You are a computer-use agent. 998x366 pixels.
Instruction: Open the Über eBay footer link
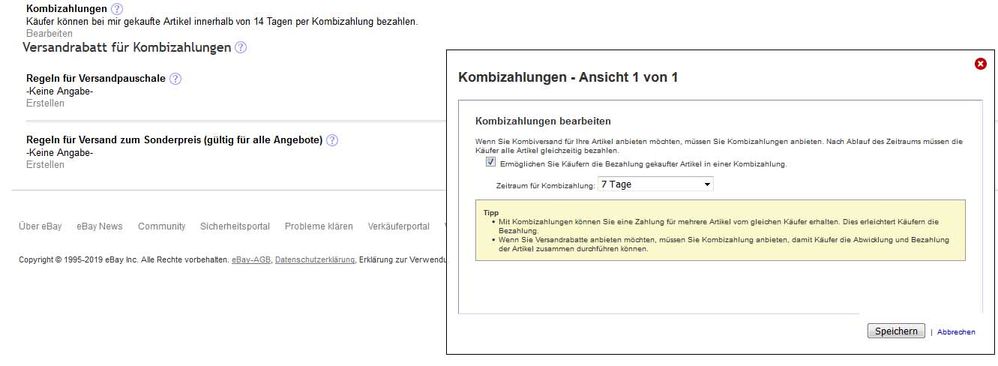[40, 226]
